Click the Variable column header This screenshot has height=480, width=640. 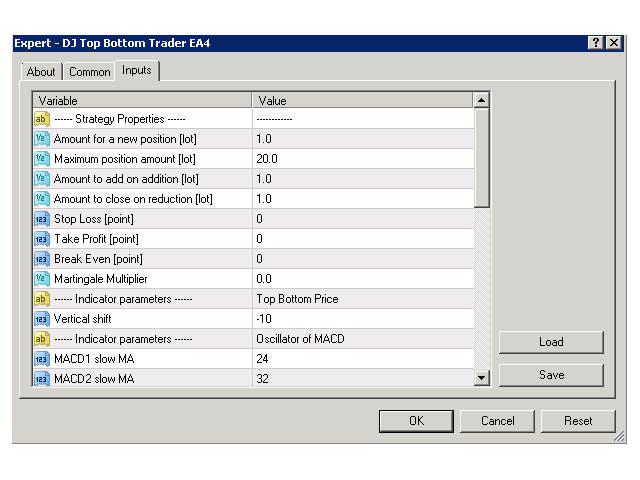(x=142, y=100)
